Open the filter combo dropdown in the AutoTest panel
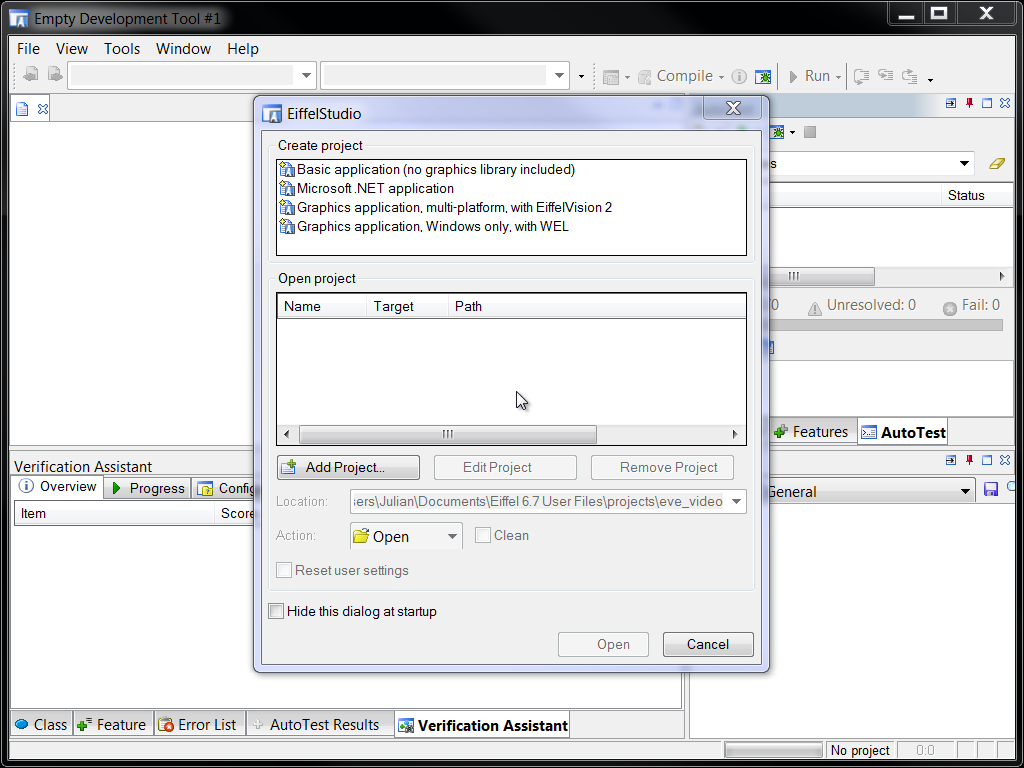The width and height of the screenshot is (1024, 768). (964, 163)
